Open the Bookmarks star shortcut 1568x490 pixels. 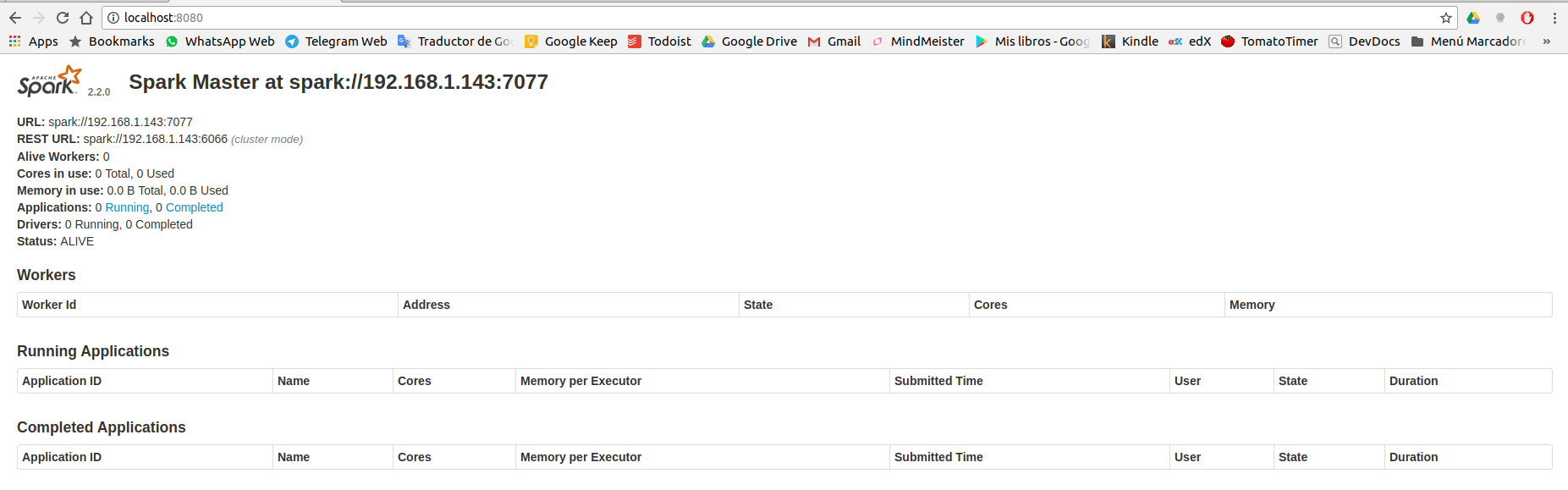coord(112,41)
